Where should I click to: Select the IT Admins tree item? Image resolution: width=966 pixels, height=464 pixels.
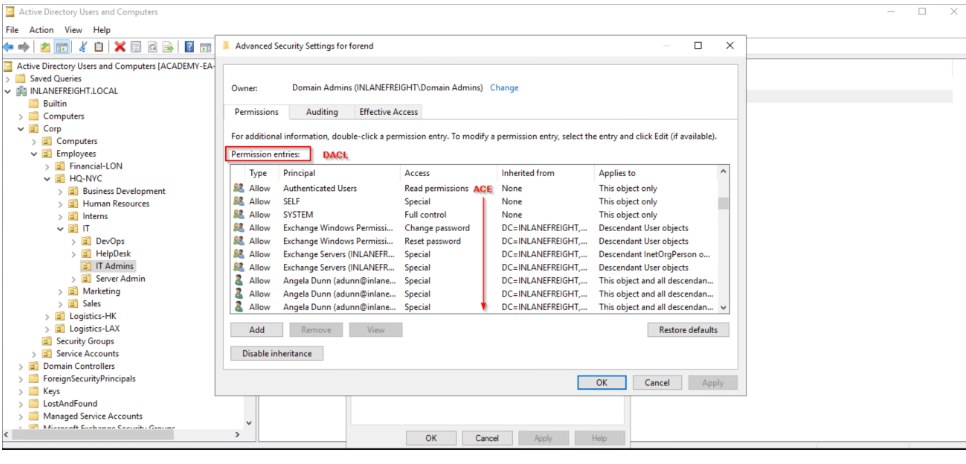click(108, 266)
